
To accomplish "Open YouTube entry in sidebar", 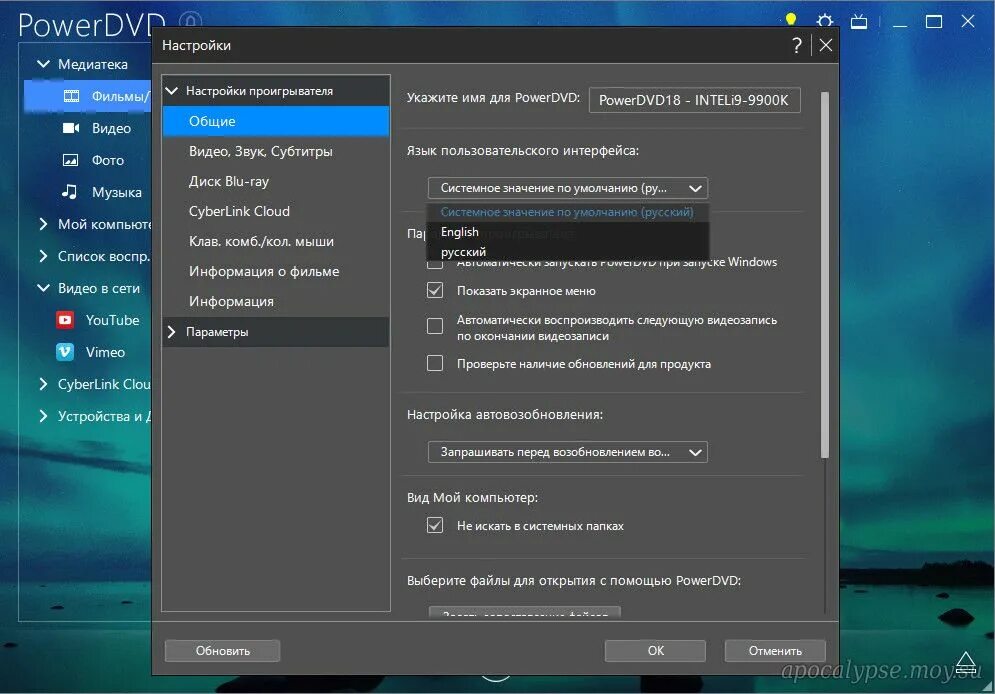I will point(112,320).
